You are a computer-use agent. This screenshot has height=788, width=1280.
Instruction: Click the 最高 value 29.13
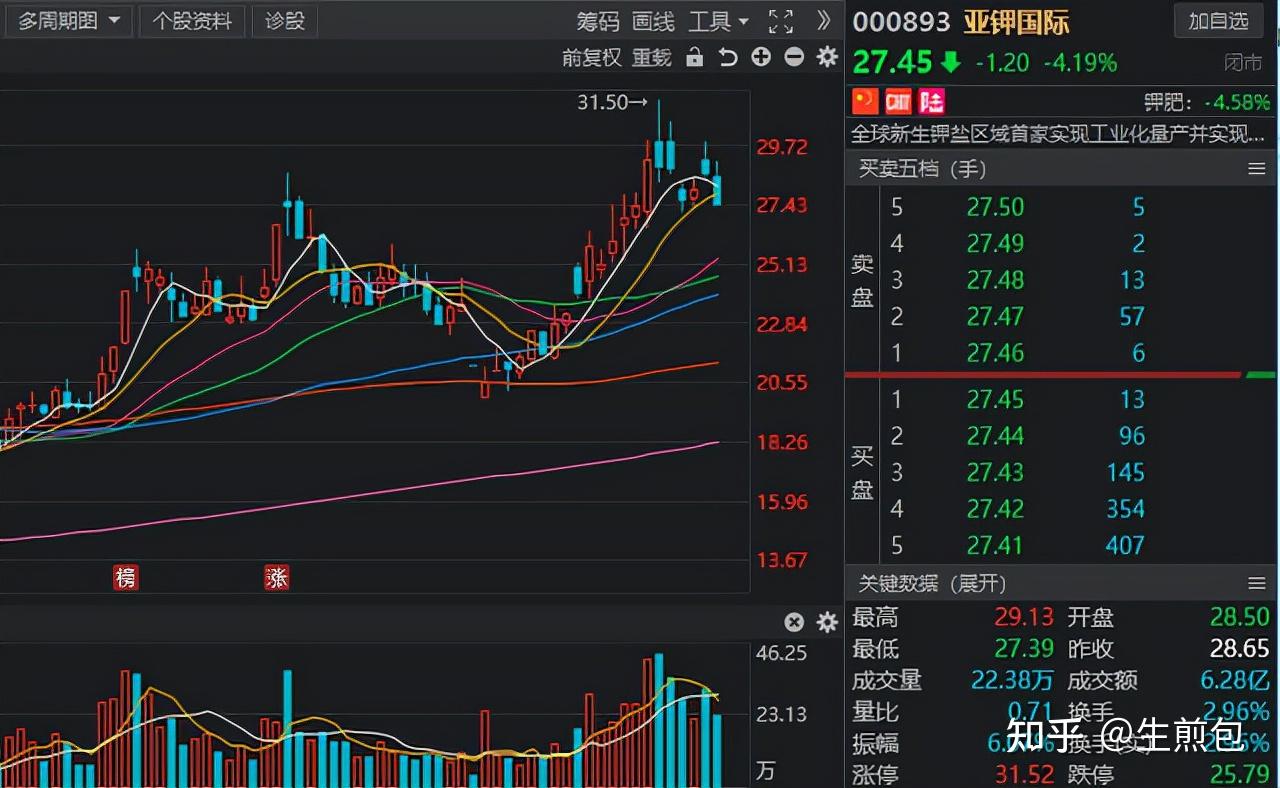point(1025,617)
